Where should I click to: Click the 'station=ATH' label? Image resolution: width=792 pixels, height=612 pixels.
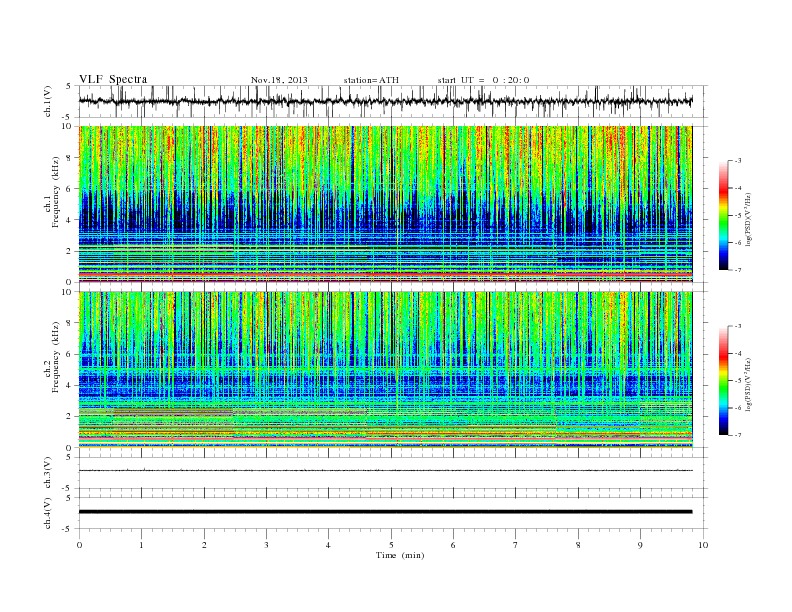(x=371, y=80)
